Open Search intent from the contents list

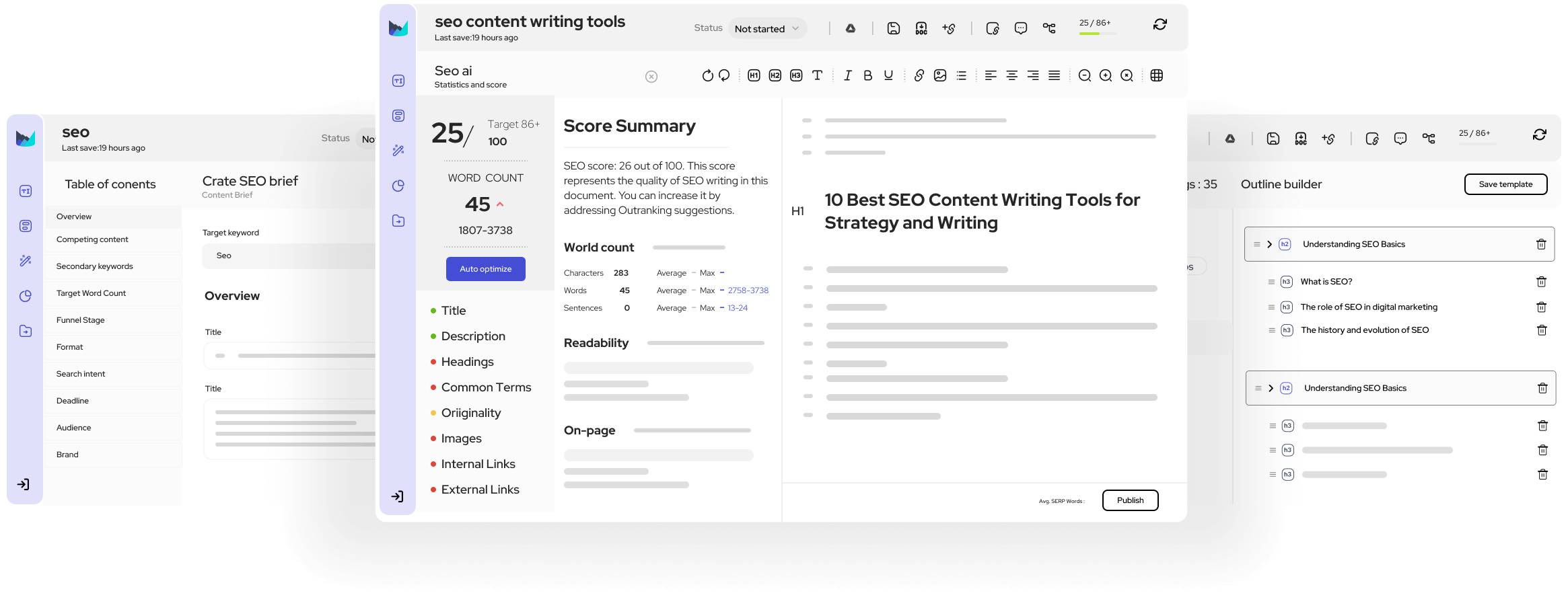coord(79,373)
